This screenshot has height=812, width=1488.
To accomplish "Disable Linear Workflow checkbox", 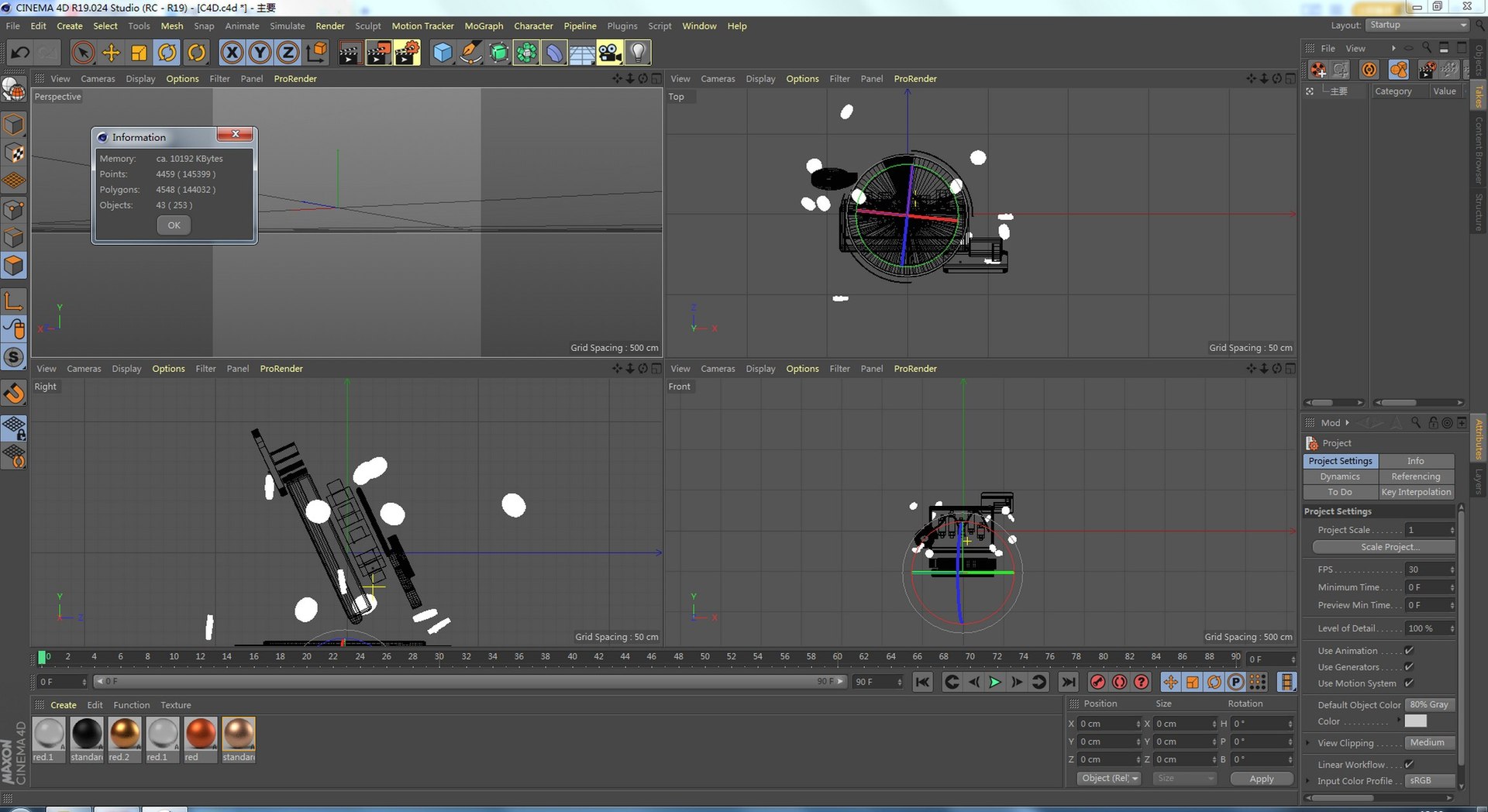I will (1409, 765).
